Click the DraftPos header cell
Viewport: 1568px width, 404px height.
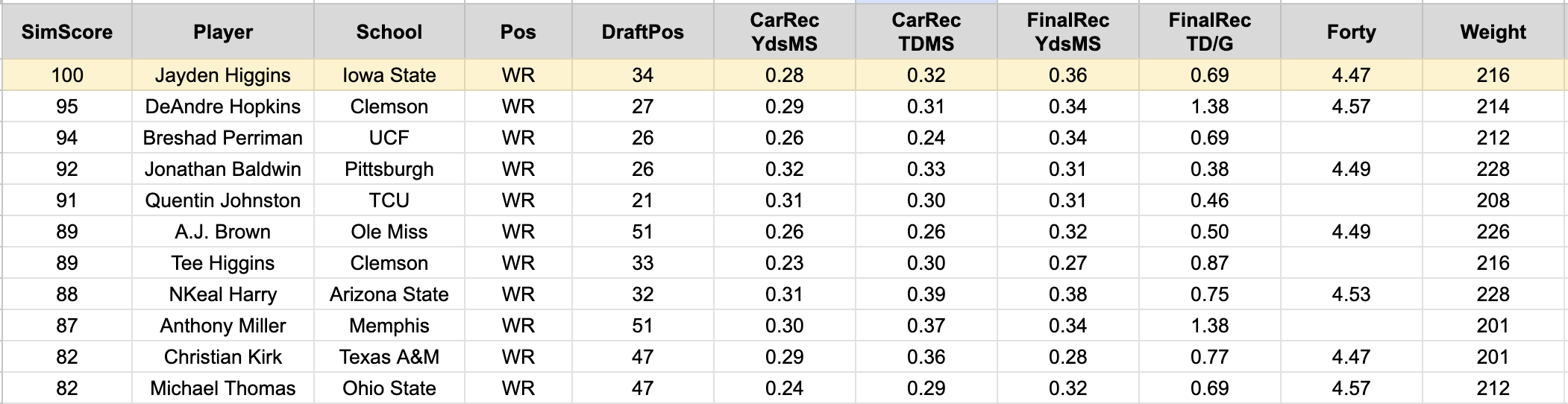[642, 32]
